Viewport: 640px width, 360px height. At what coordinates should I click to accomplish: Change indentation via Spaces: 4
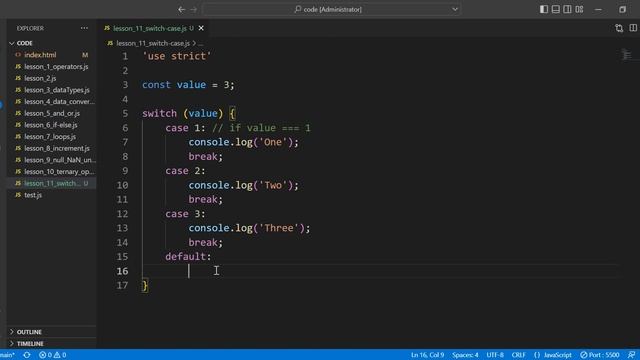click(465, 355)
